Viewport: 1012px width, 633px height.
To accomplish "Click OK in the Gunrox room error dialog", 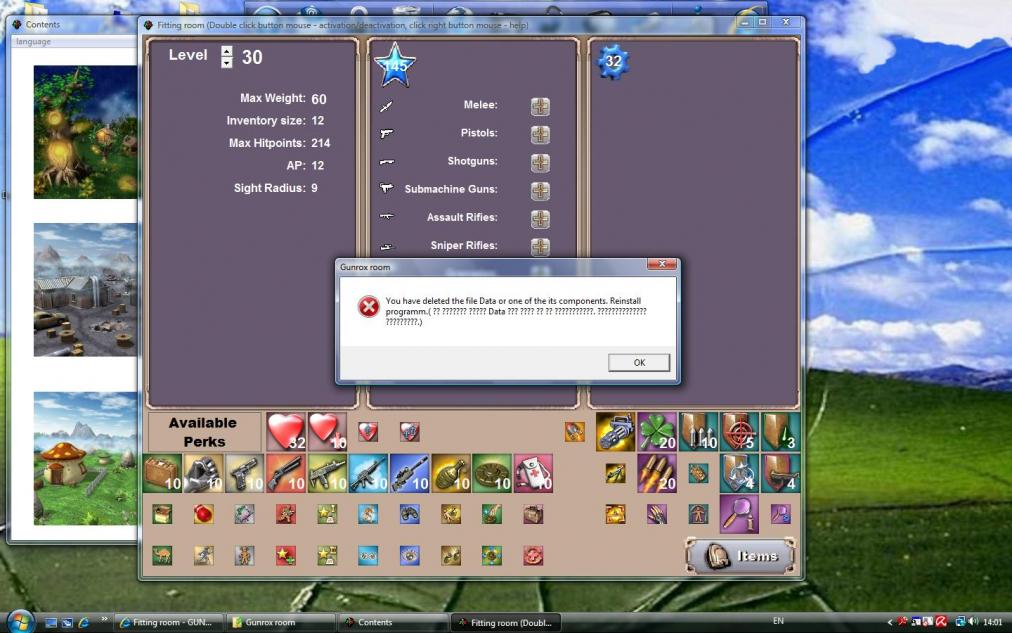I will pos(638,363).
